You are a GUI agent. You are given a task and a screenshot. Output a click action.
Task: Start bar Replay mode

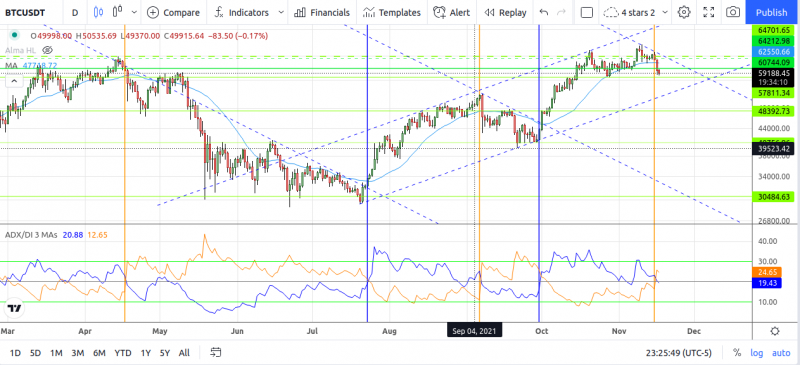click(505, 12)
